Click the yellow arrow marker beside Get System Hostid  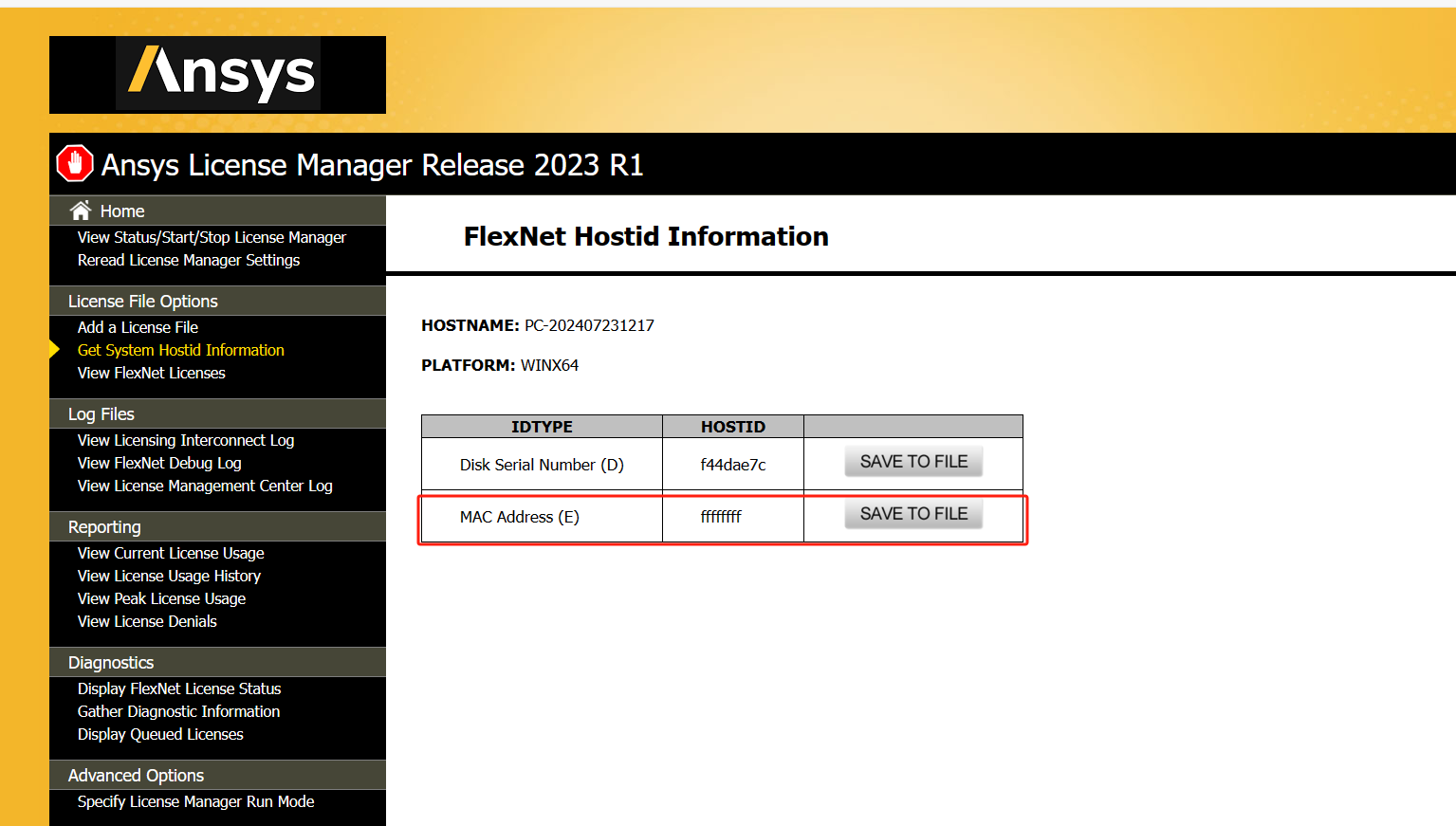tap(54, 349)
